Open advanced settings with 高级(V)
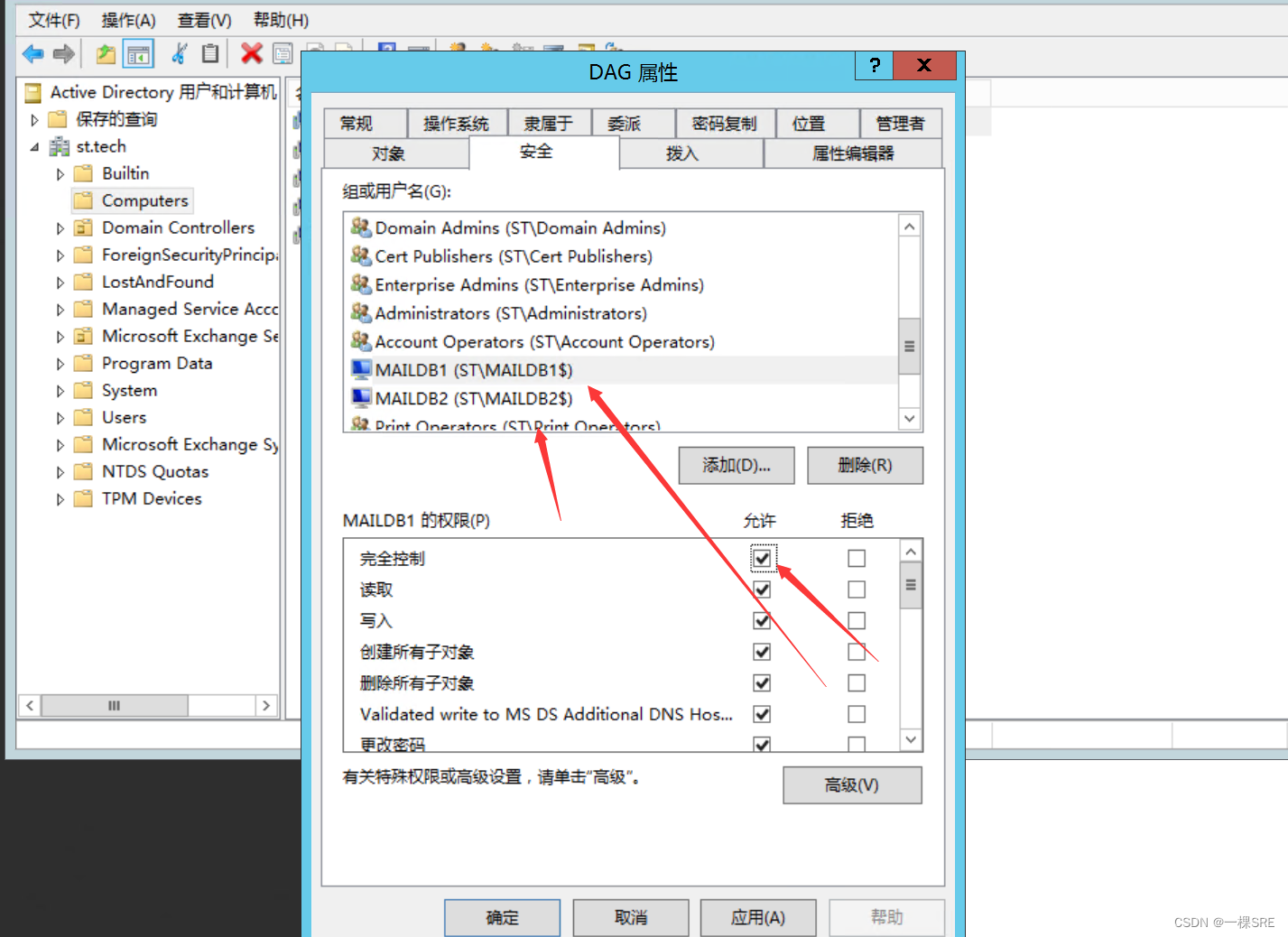Screen dimensions: 1288x937 pyautogui.click(x=852, y=785)
